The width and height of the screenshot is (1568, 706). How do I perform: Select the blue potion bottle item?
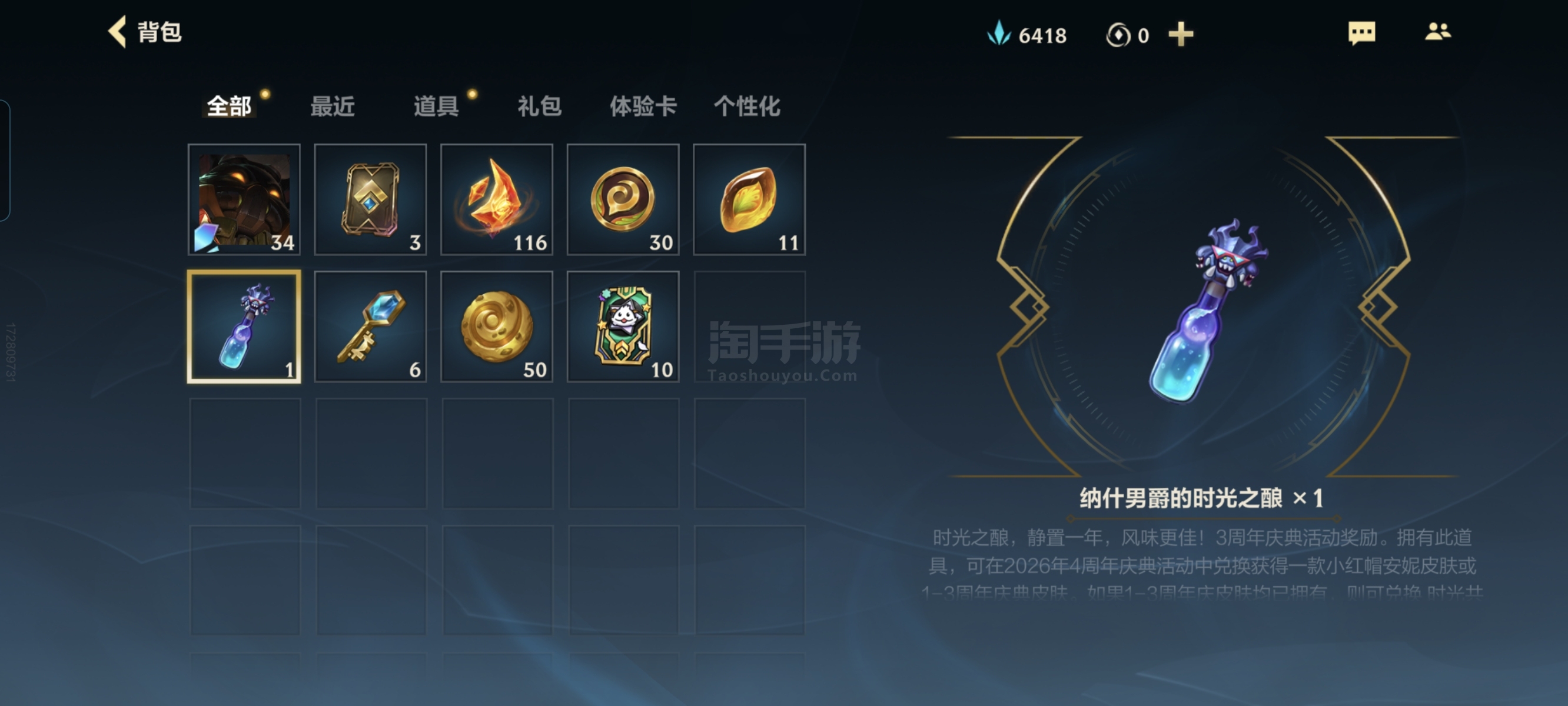(x=244, y=327)
